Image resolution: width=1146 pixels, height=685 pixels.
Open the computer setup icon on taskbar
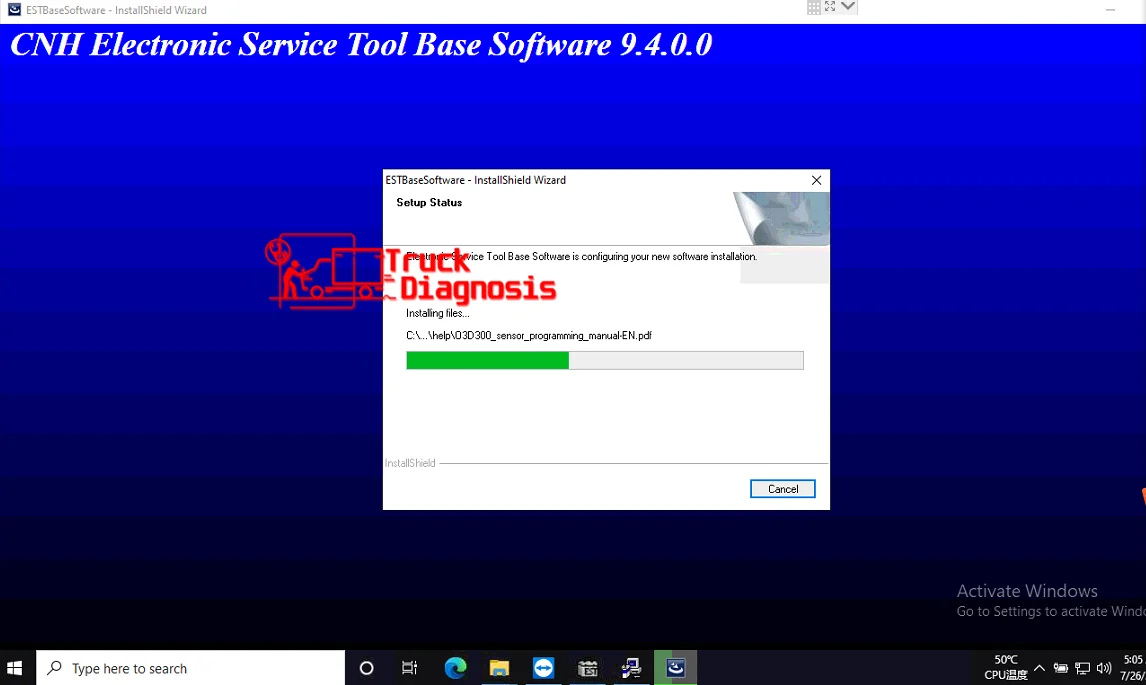pyautogui.click(x=631, y=667)
